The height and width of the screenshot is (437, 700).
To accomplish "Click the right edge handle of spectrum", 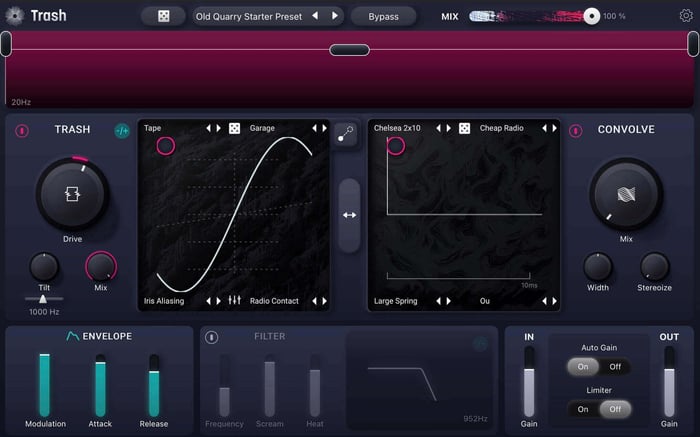I will tap(694, 44).
